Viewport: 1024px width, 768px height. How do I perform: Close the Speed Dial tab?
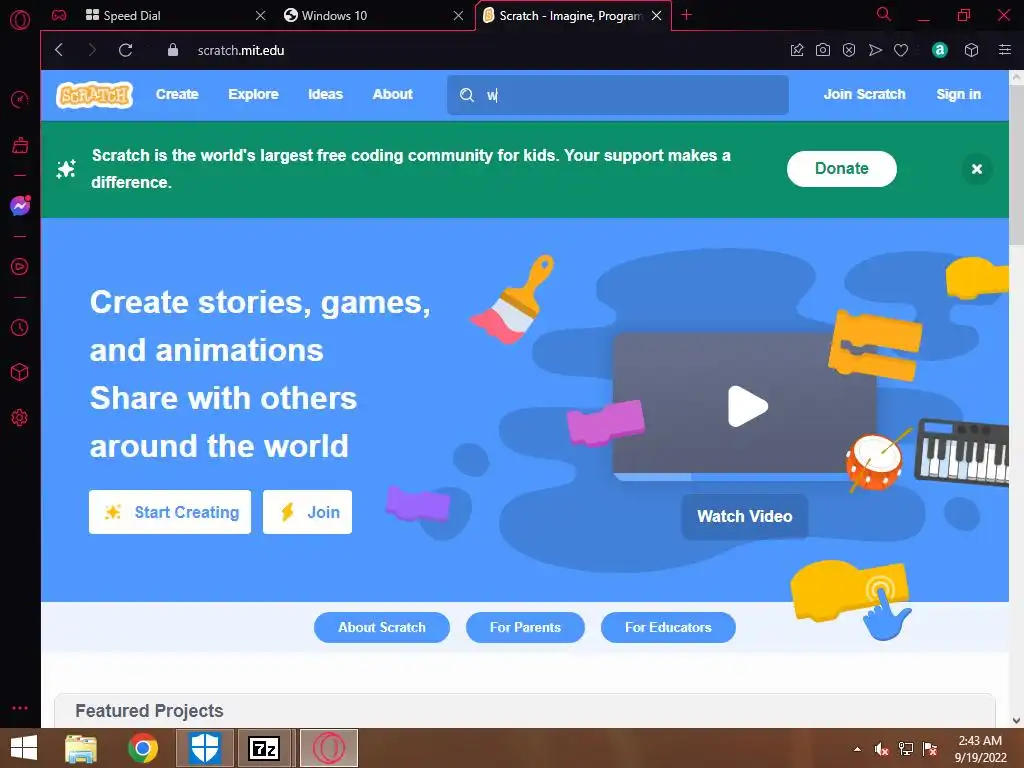(261, 15)
